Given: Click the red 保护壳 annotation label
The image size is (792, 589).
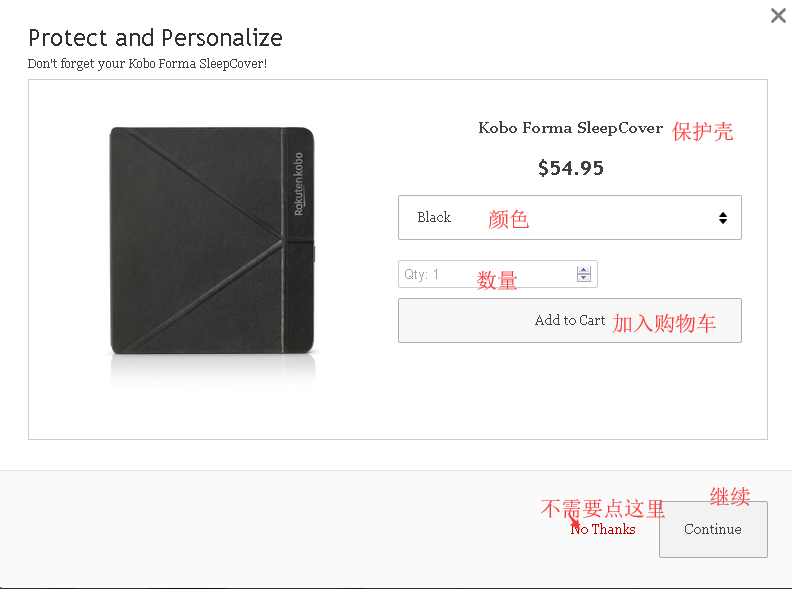Looking at the screenshot, I should (x=703, y=131).
